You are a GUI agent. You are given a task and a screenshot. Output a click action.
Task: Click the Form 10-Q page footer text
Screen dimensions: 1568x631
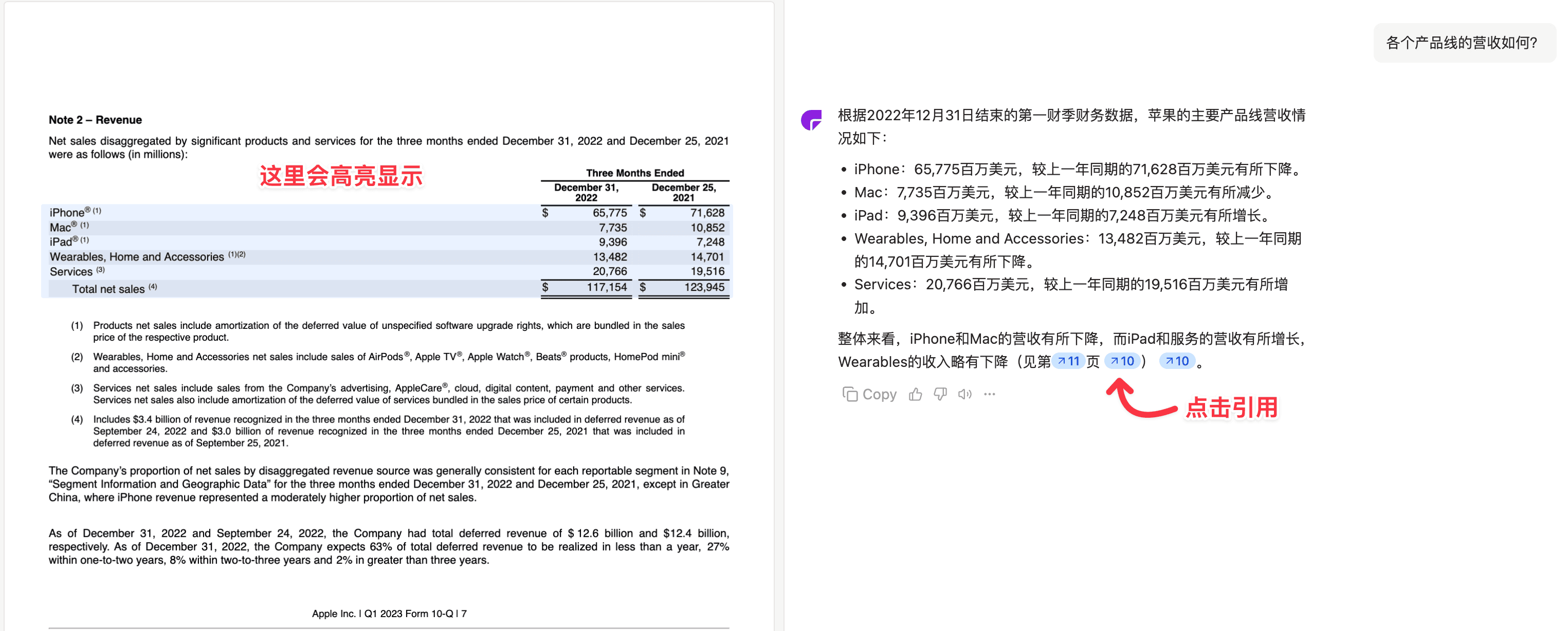(x=389, y=614)
